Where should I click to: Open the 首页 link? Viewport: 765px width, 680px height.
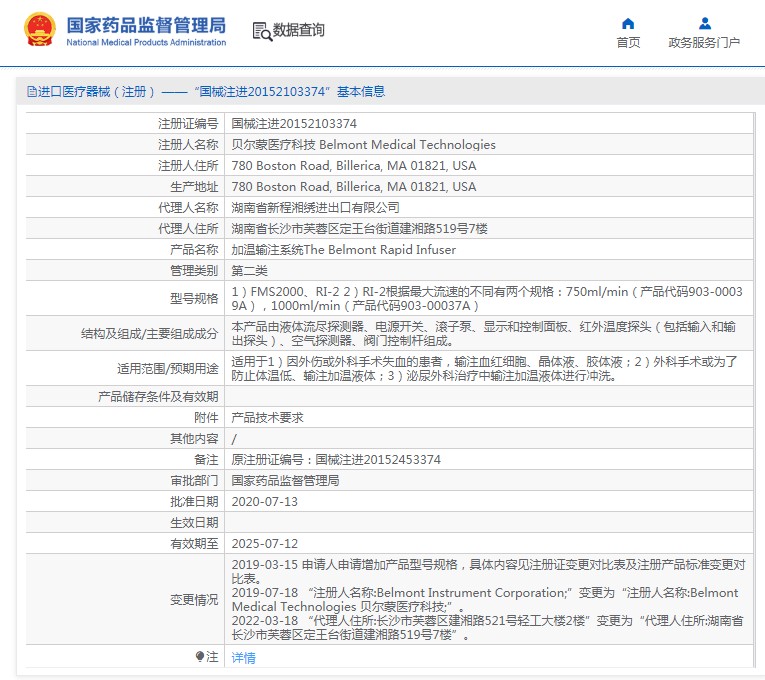tap(628, 43)
